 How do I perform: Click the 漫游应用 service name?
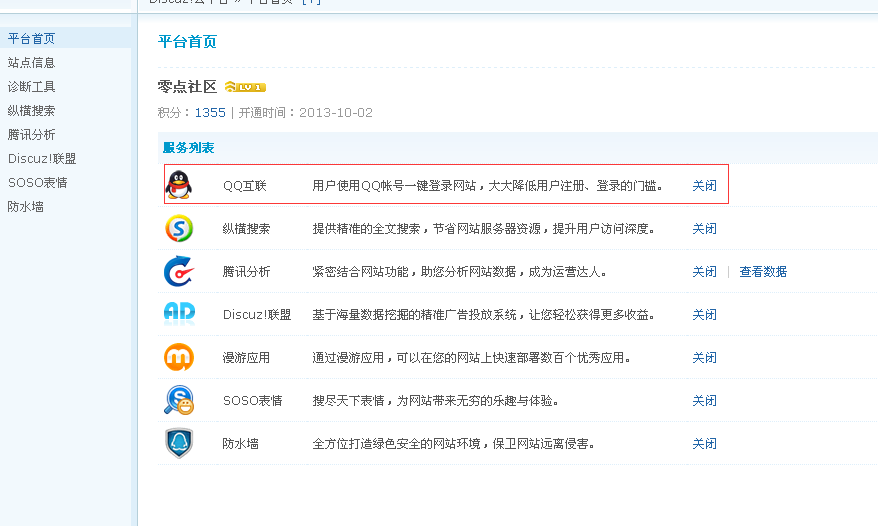tap(246, 357)
